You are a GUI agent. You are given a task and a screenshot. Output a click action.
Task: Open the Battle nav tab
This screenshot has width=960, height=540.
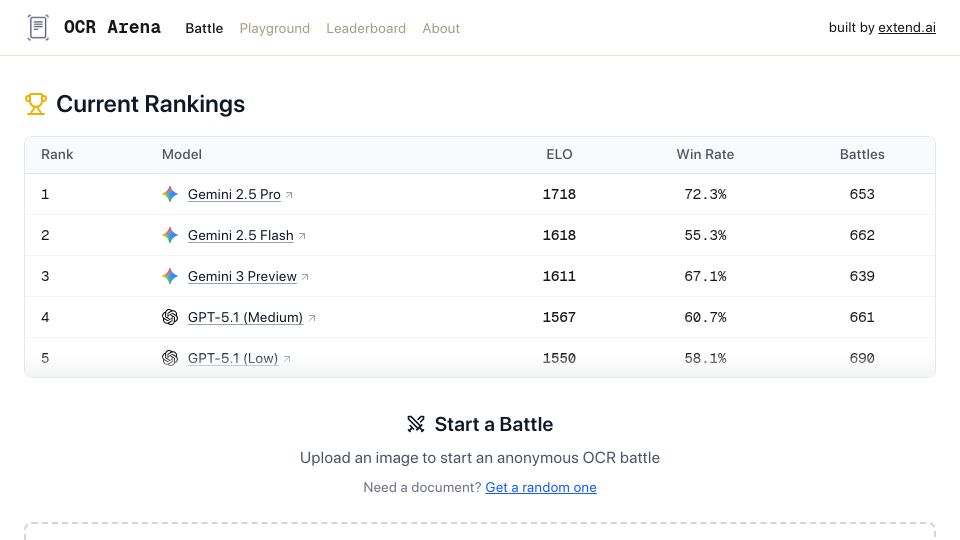[204, 28]
